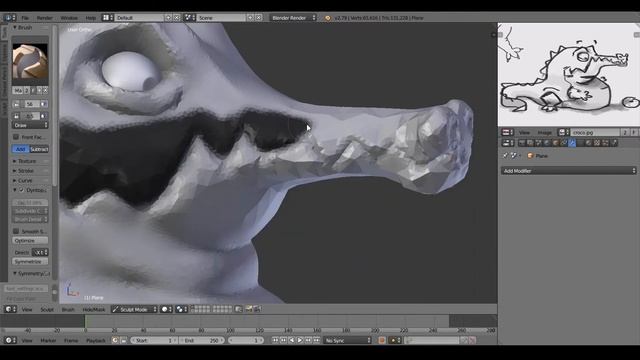Click the brush strength slider
Viewport: 640px width, 360px height.
pyautogui.click(x=30, y=116)
